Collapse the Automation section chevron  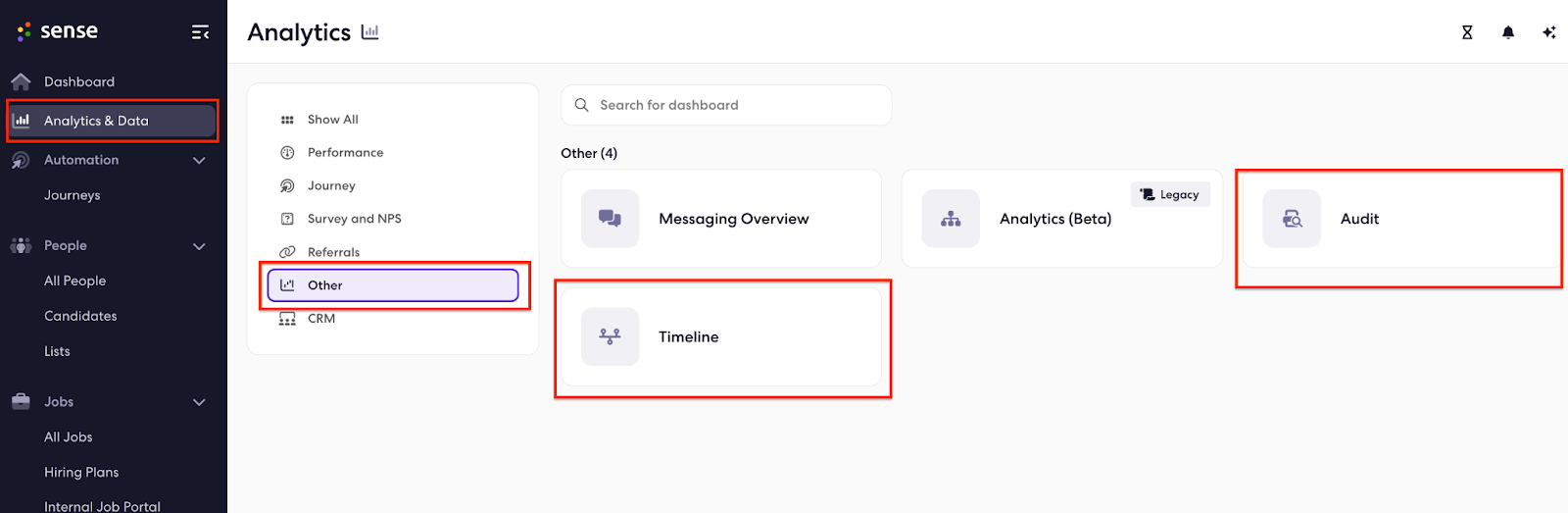coord(199,160)
